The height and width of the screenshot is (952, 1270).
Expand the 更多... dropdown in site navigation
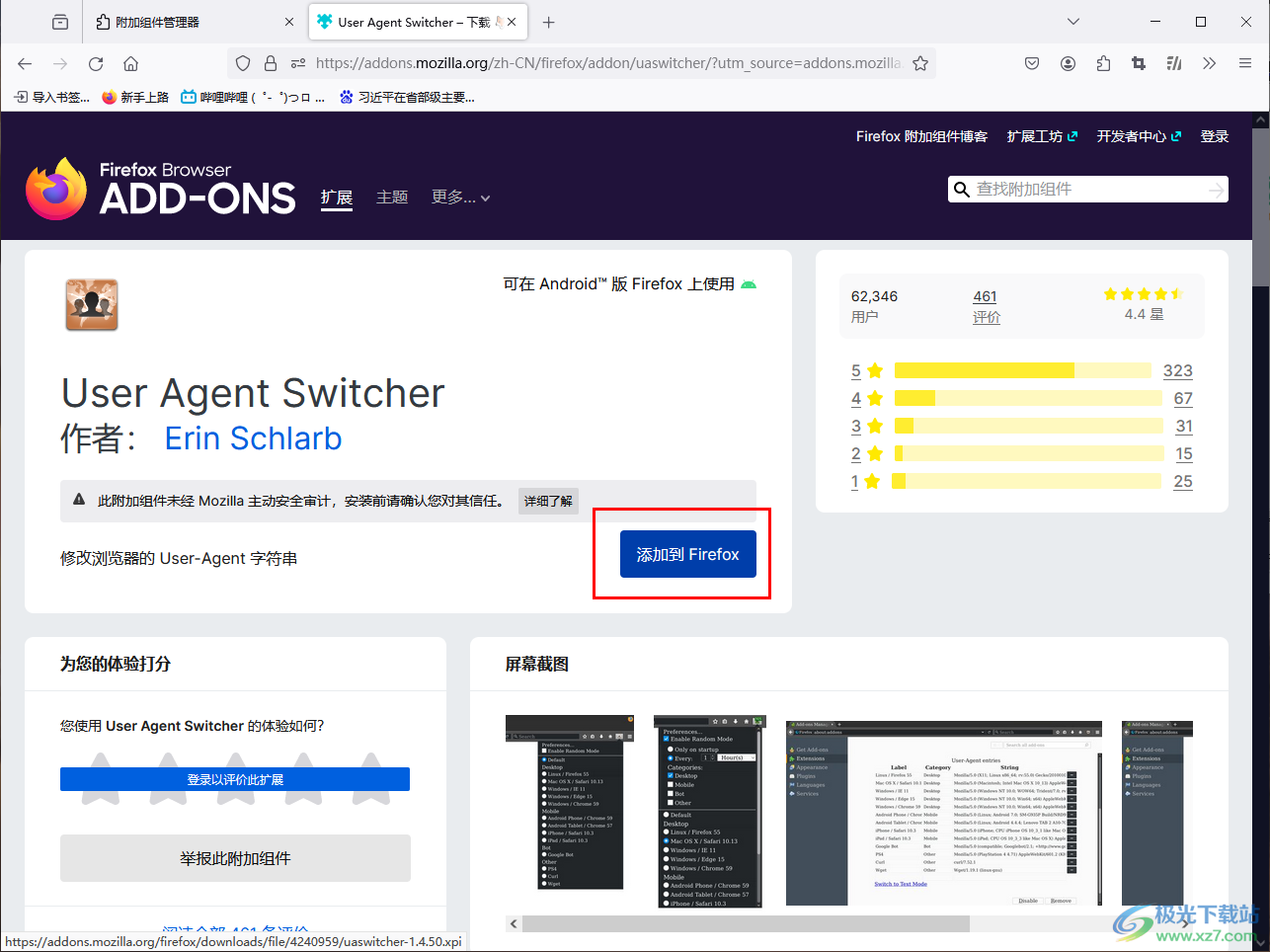pyautogui.click(x=460, y=198)
